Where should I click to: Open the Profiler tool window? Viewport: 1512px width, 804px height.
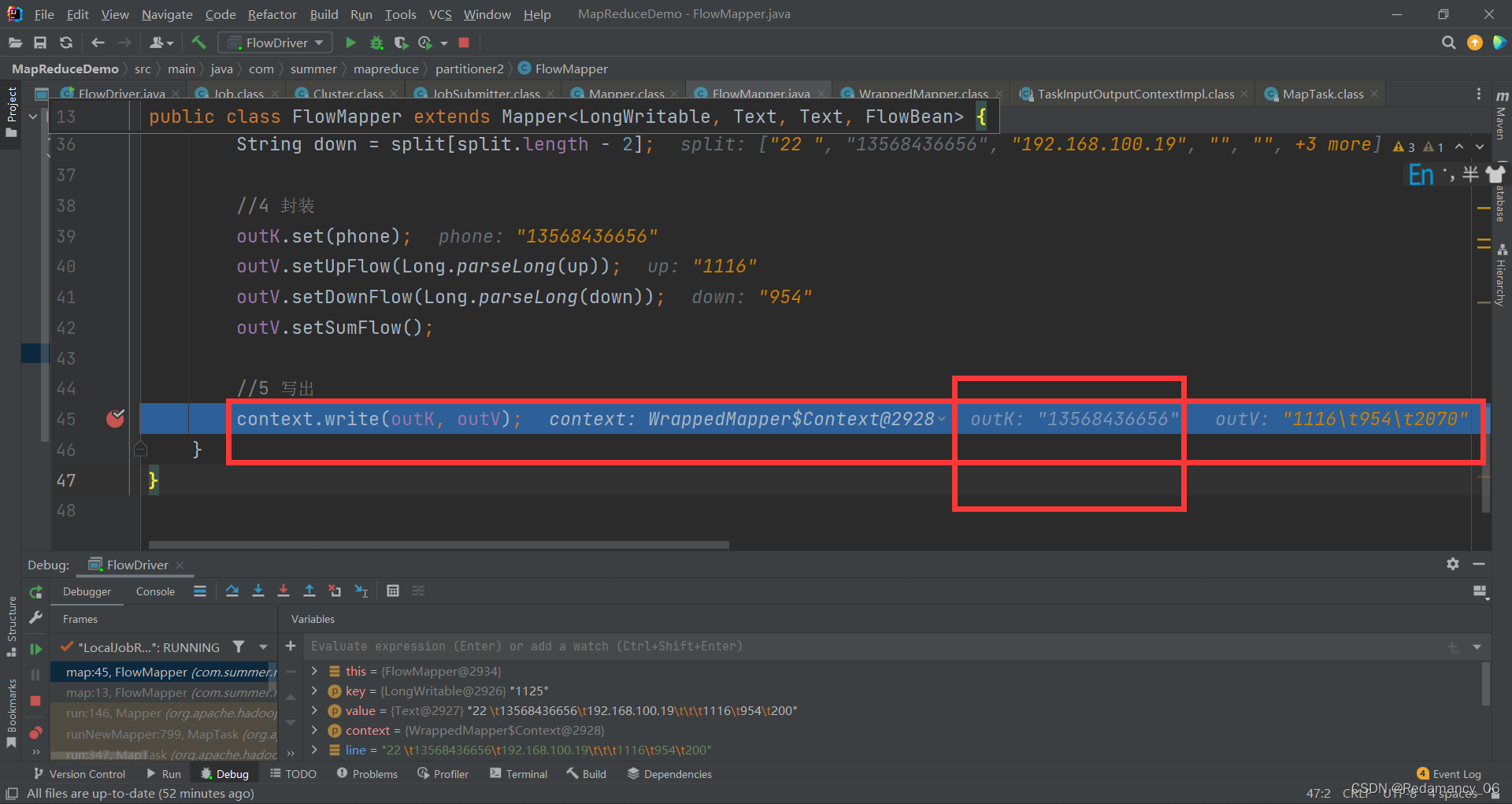443,774
